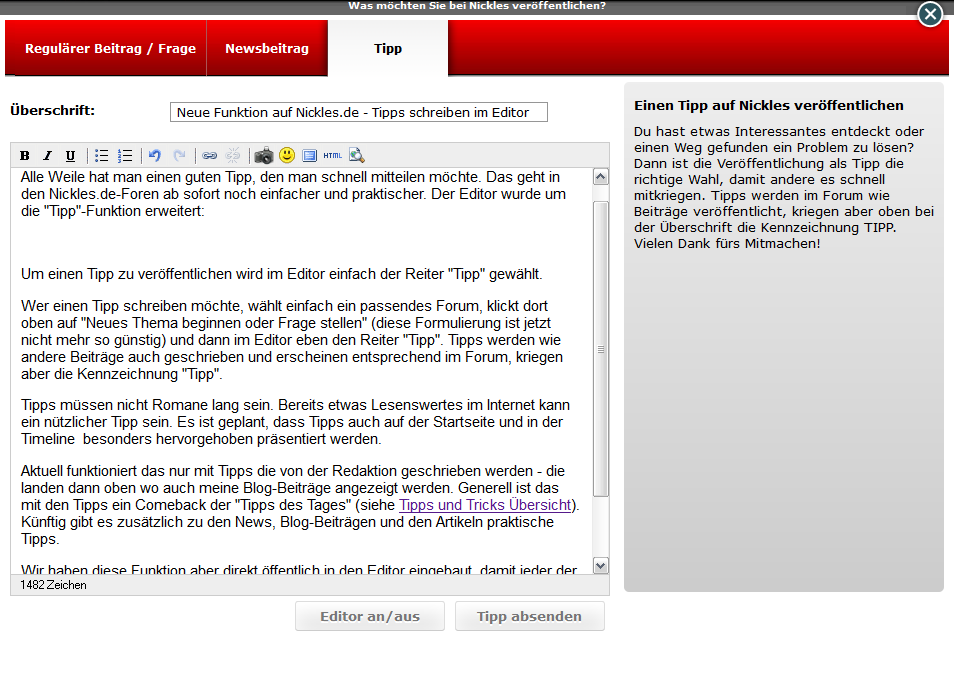Click the editor's vertical scrollbar thumb
The height and width of the screenshot is (685, 954).
click(601, 349)
